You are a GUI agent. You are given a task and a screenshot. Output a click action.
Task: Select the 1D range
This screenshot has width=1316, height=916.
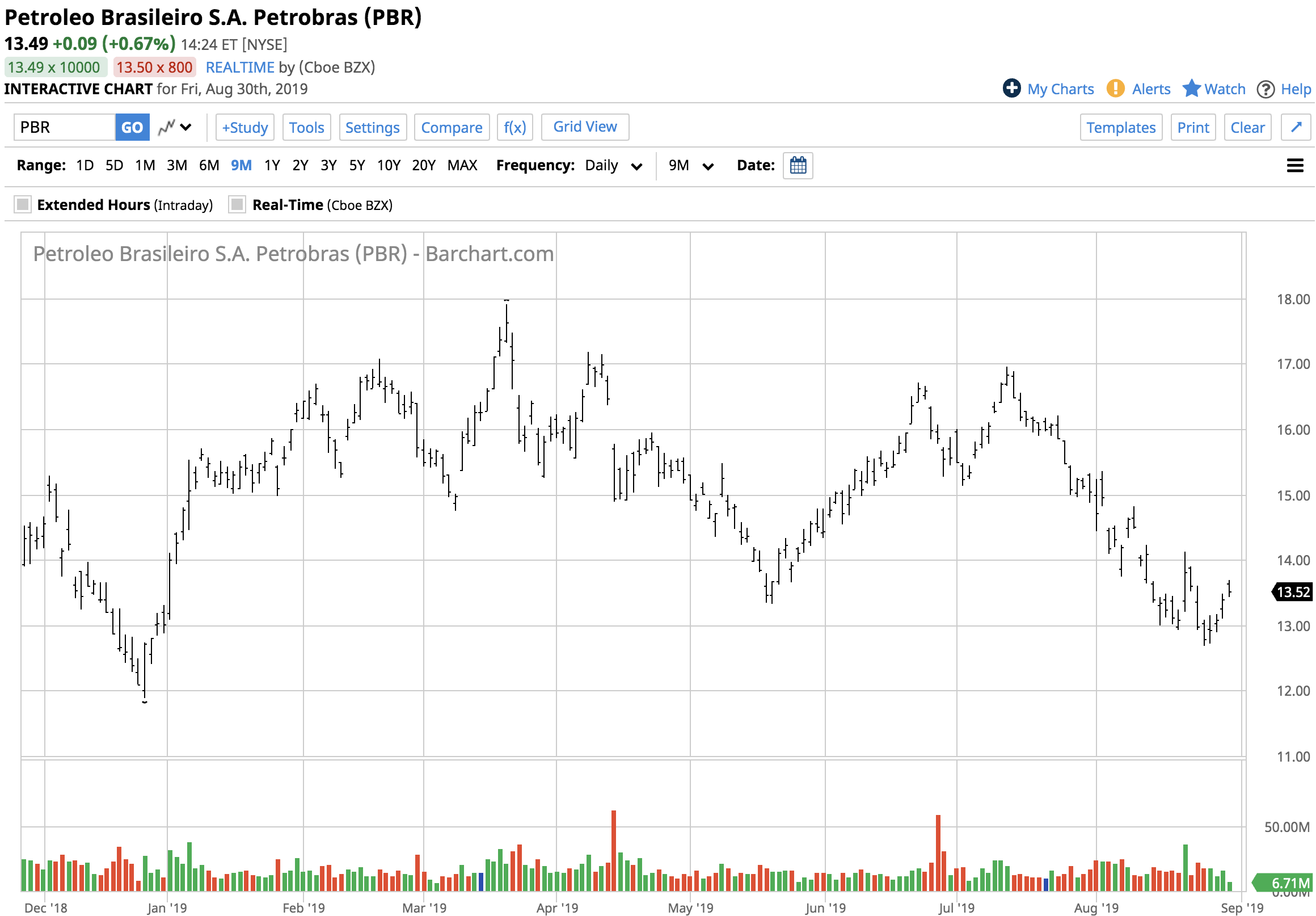click(85, 166)
